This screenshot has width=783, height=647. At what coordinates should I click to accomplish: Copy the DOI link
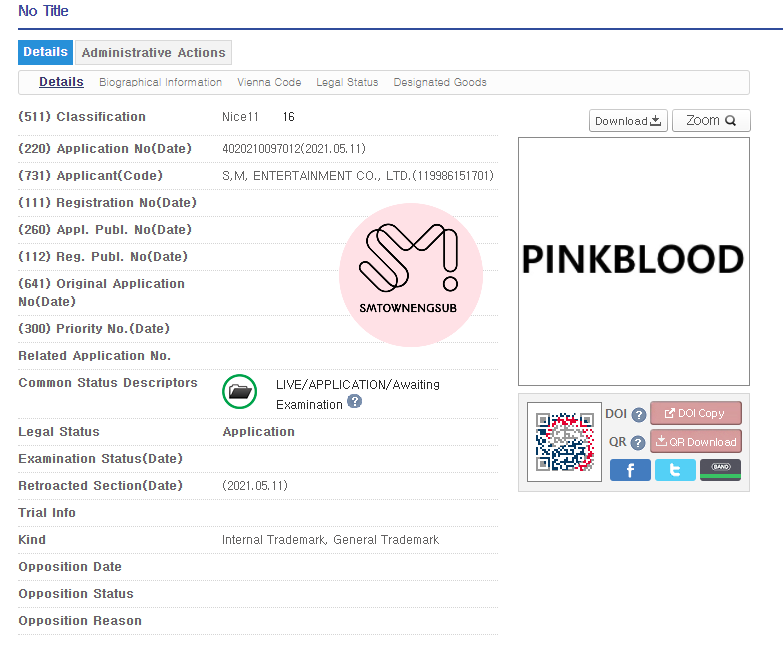click(x=696, y=413)
